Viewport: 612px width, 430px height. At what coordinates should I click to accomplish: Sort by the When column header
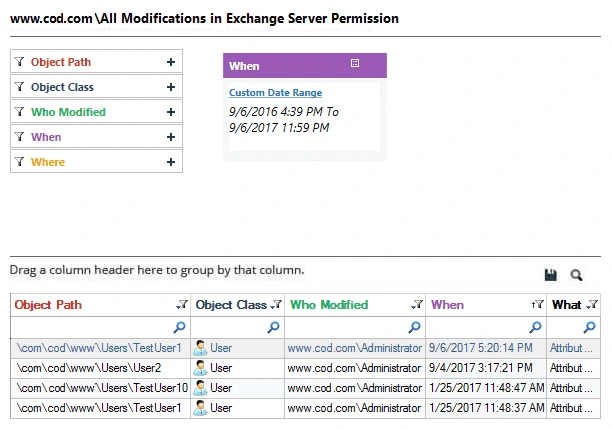[447, 305]
